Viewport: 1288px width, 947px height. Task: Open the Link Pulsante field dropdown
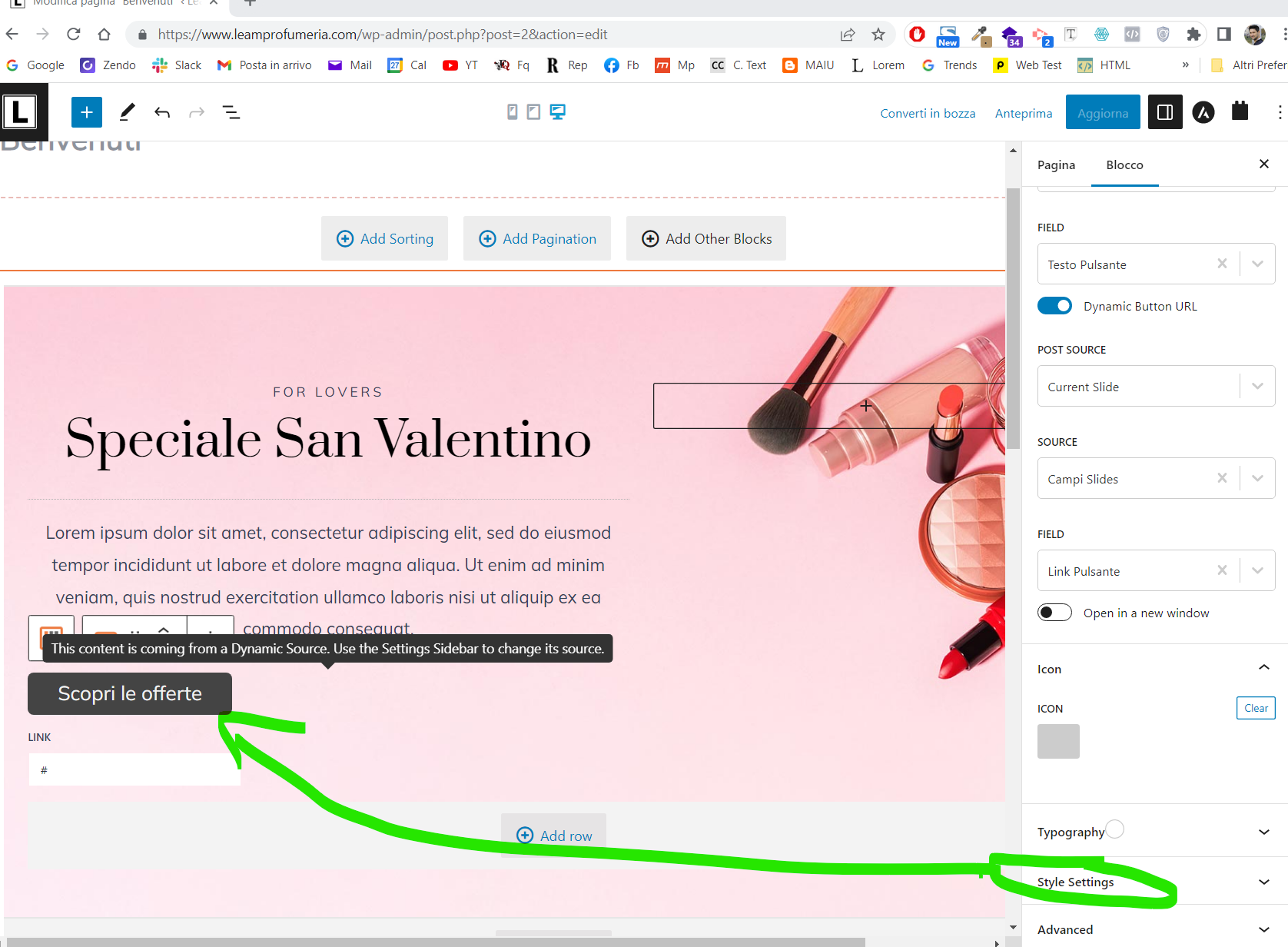[x=1257, y=570]
